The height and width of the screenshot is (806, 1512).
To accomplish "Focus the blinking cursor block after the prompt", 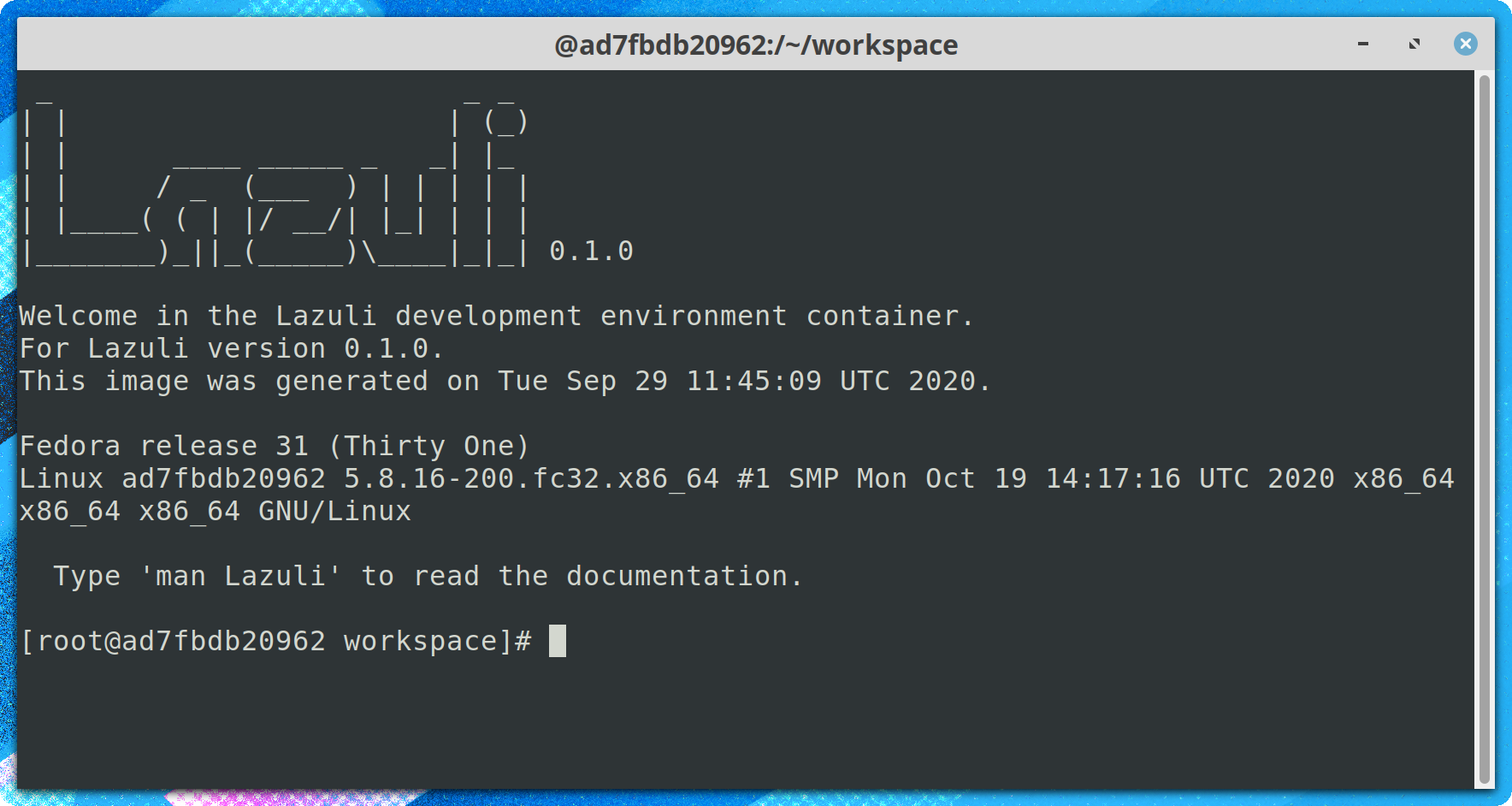I will [557, 641].
